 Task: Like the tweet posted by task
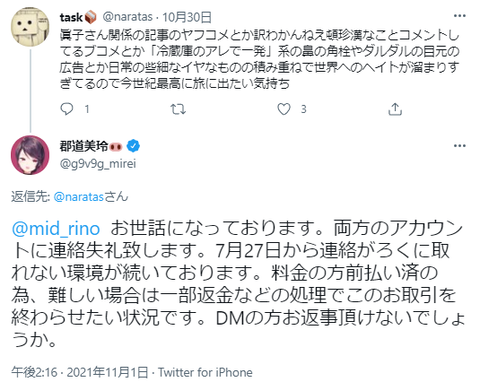pyautogui.click(x=284, y=109)
